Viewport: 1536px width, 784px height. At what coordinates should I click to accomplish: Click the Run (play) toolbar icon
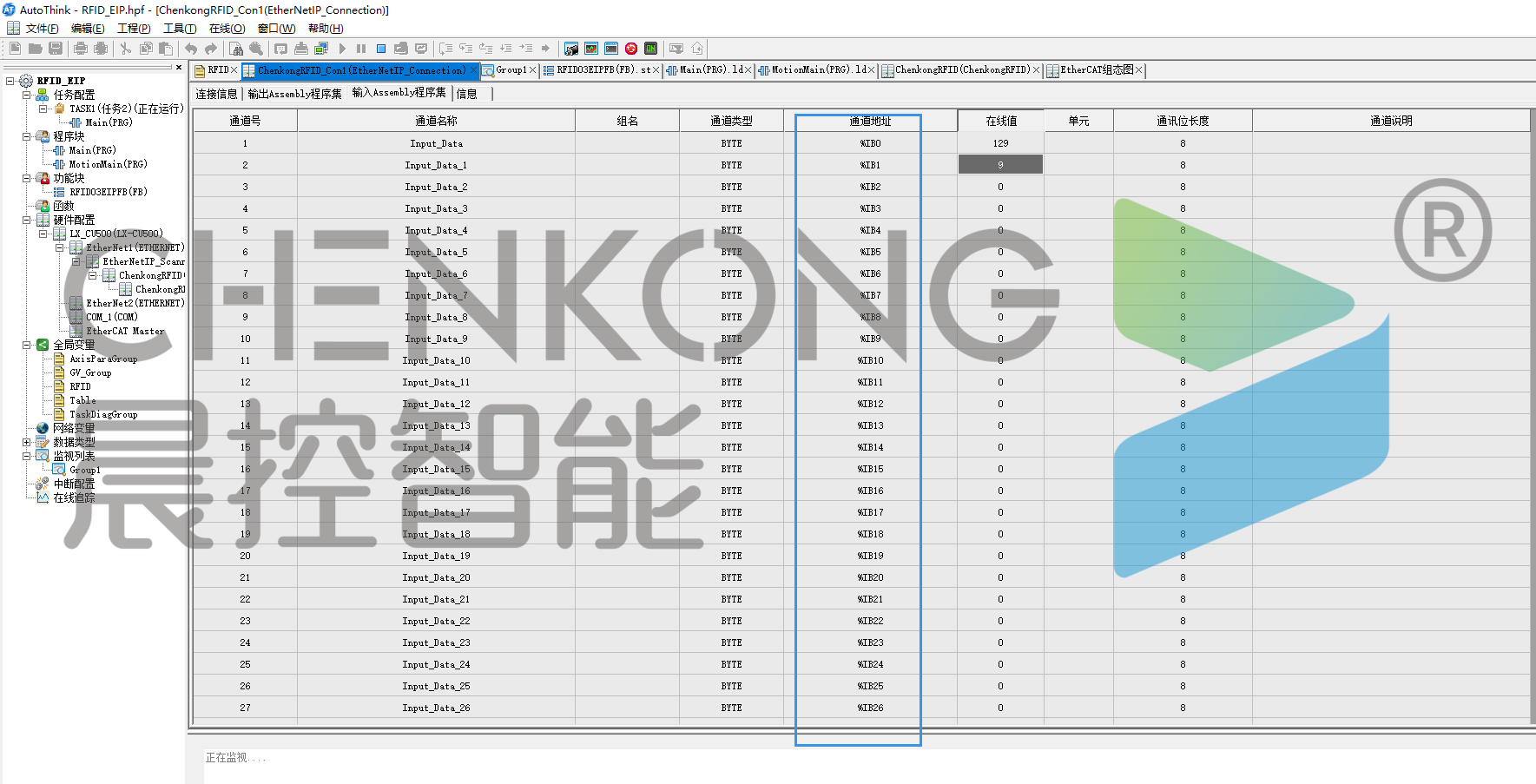coord(342,49)
